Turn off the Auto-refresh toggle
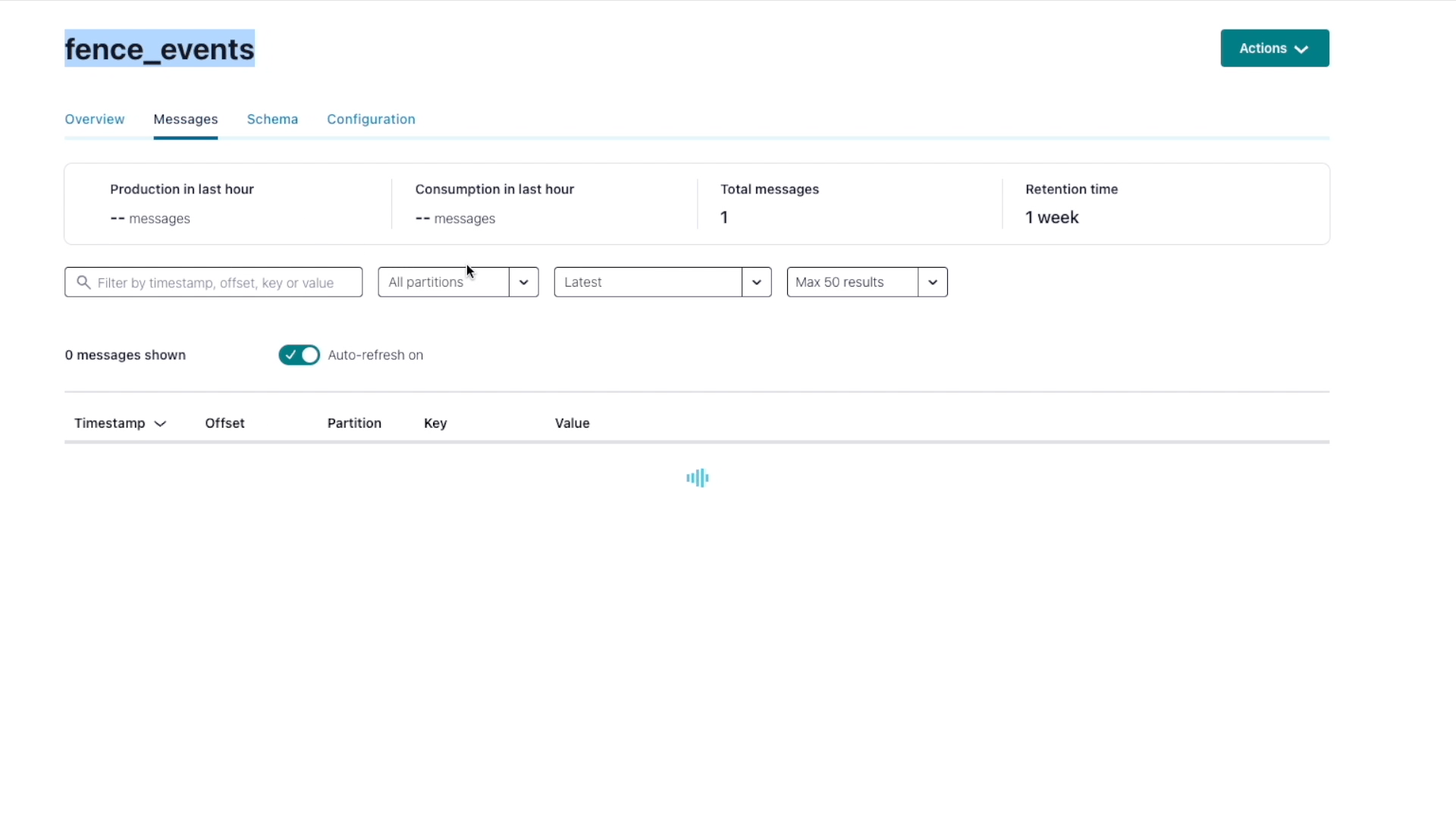Viewport: 1456px width, 819px height. [x=299, y=355]
